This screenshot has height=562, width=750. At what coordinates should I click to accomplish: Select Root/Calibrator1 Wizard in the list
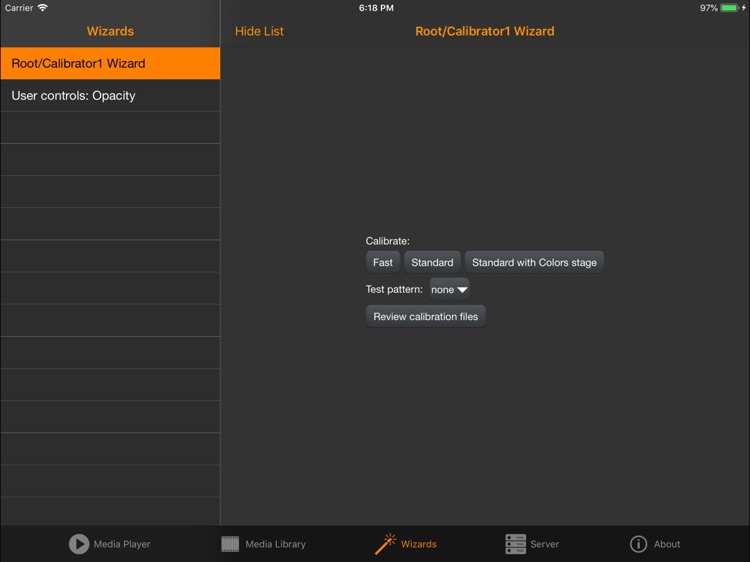click(110, 63)
